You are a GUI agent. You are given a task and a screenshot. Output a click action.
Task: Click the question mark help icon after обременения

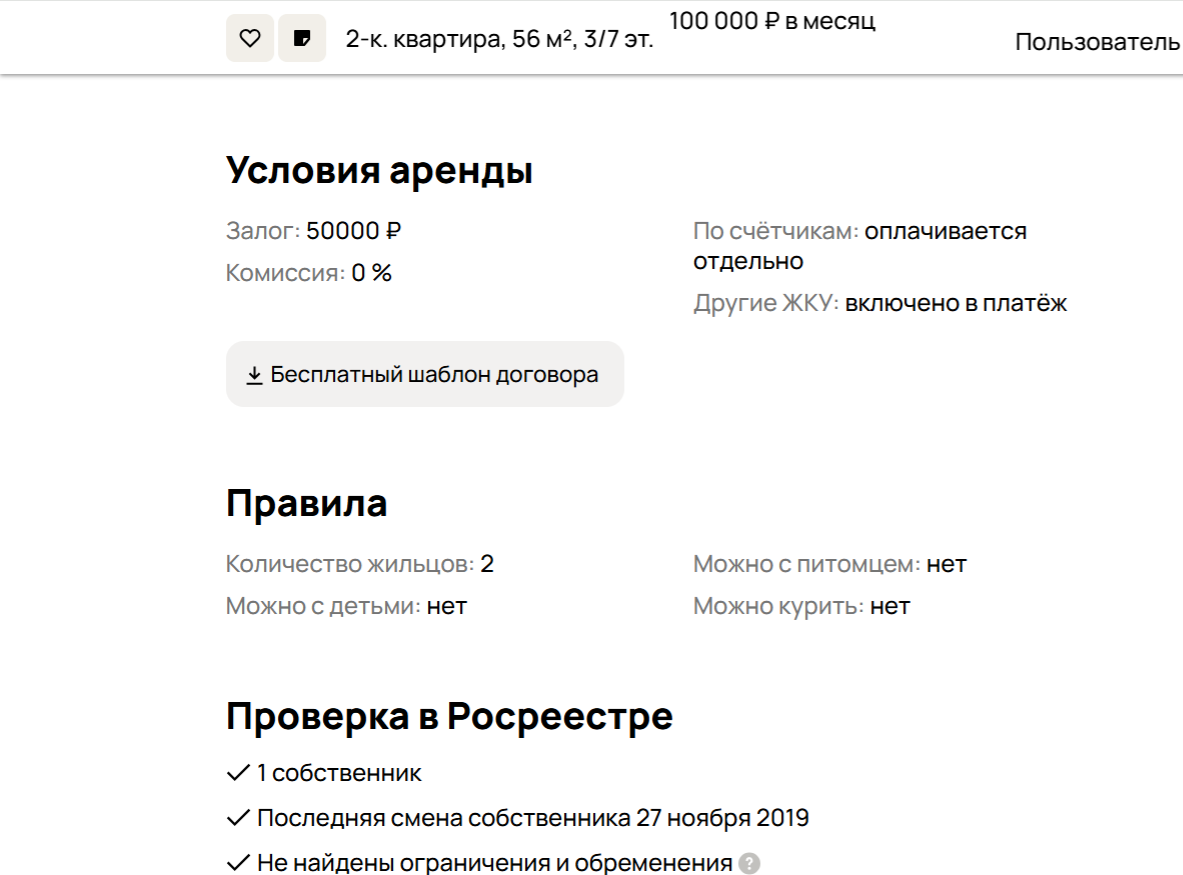[x=749, y=864]
